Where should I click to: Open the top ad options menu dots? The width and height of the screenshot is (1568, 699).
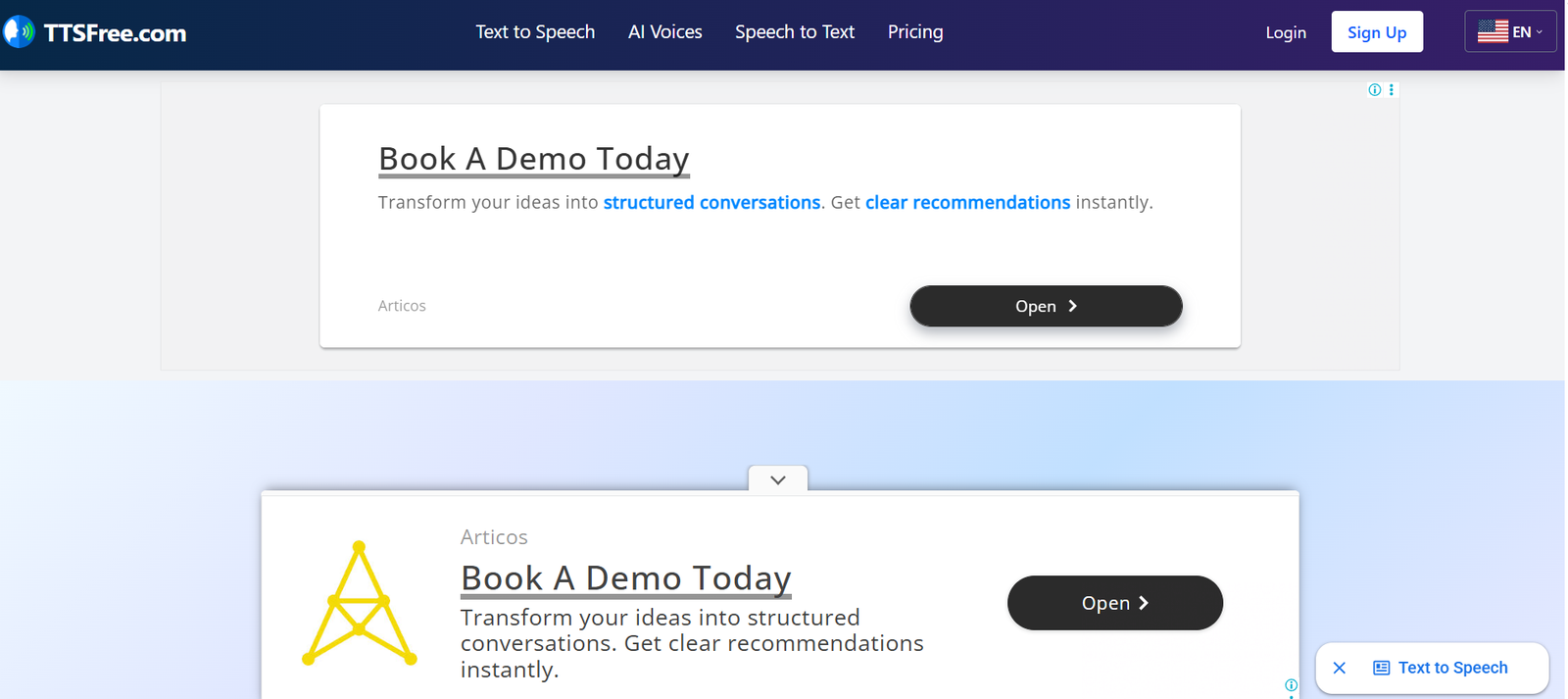pos(1391,90)
